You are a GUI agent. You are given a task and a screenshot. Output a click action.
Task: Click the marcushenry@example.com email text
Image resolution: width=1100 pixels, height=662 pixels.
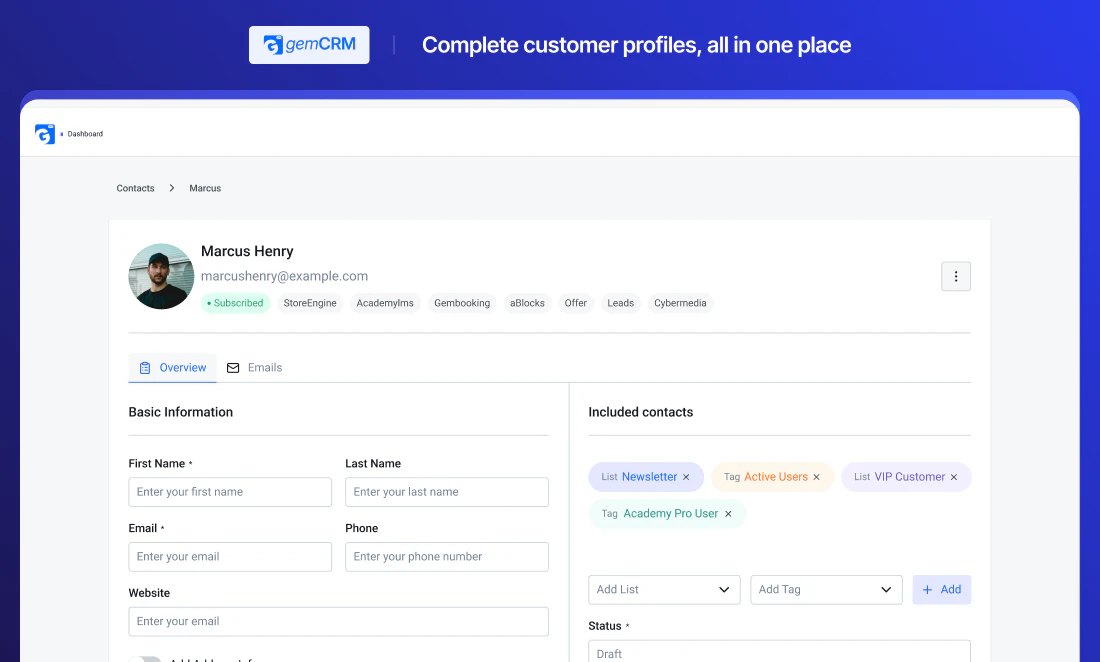(285, 276)
